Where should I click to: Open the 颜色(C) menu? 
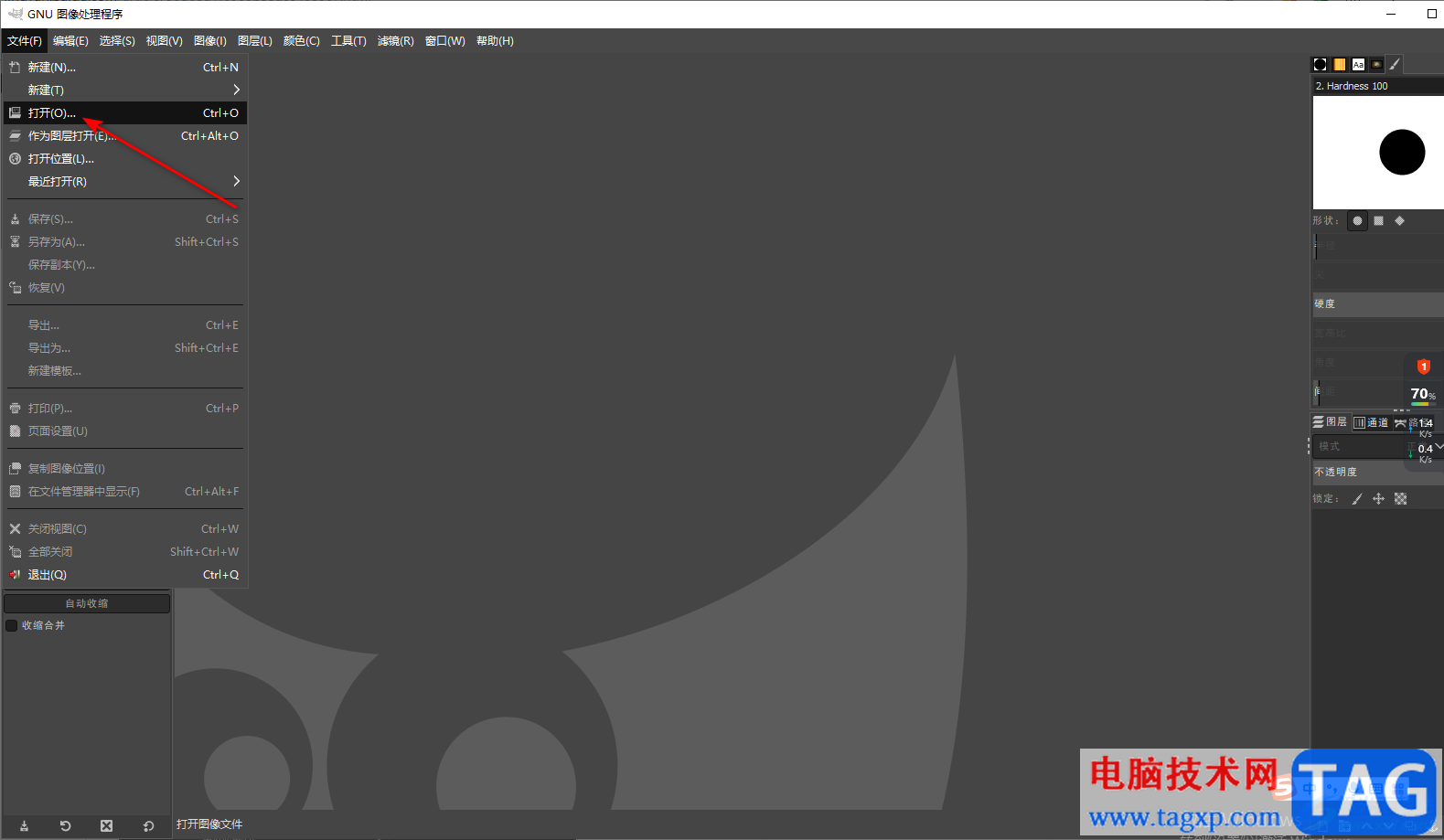coord(302,41)
